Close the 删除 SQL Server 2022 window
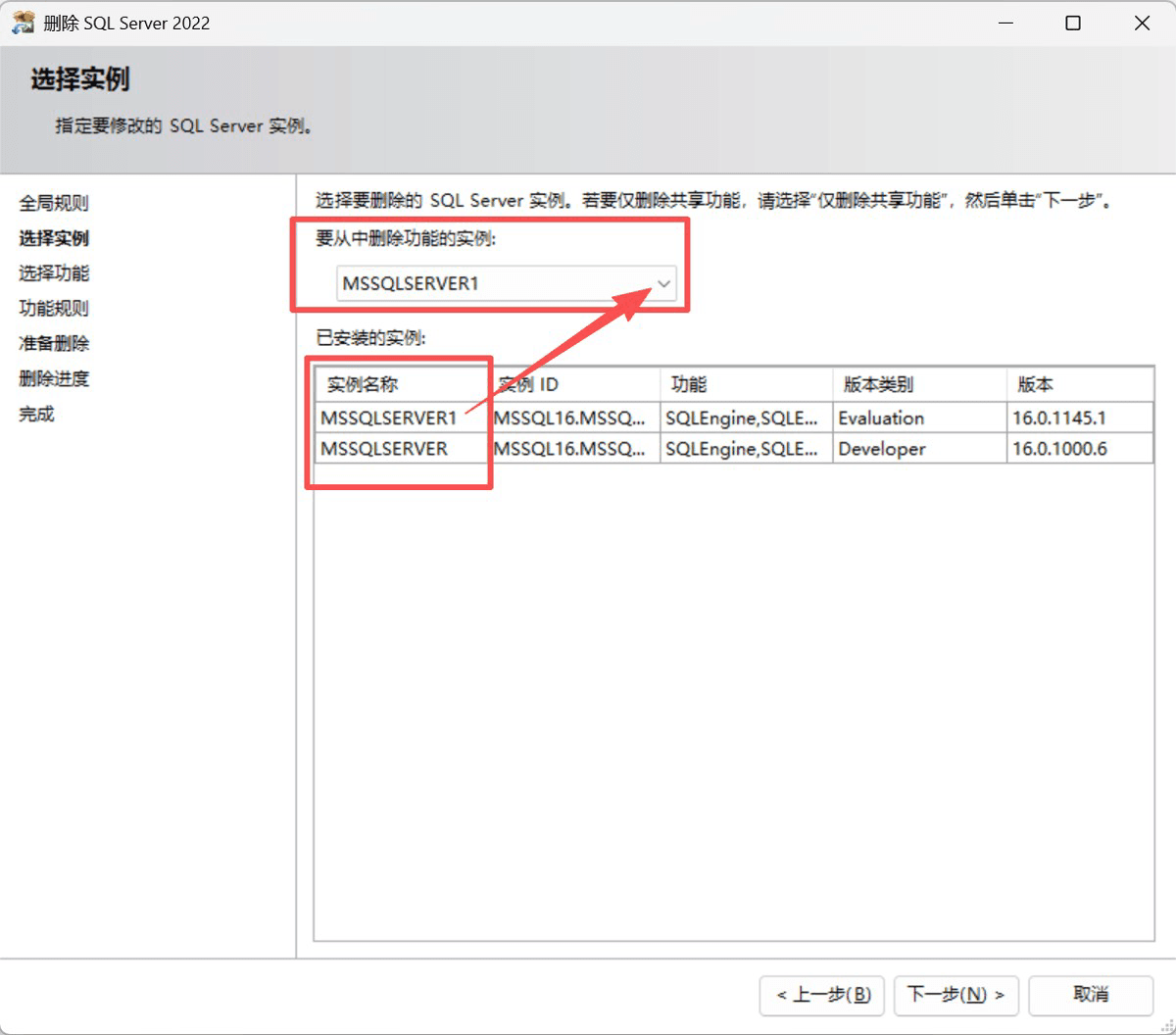 click(1142, 23)
